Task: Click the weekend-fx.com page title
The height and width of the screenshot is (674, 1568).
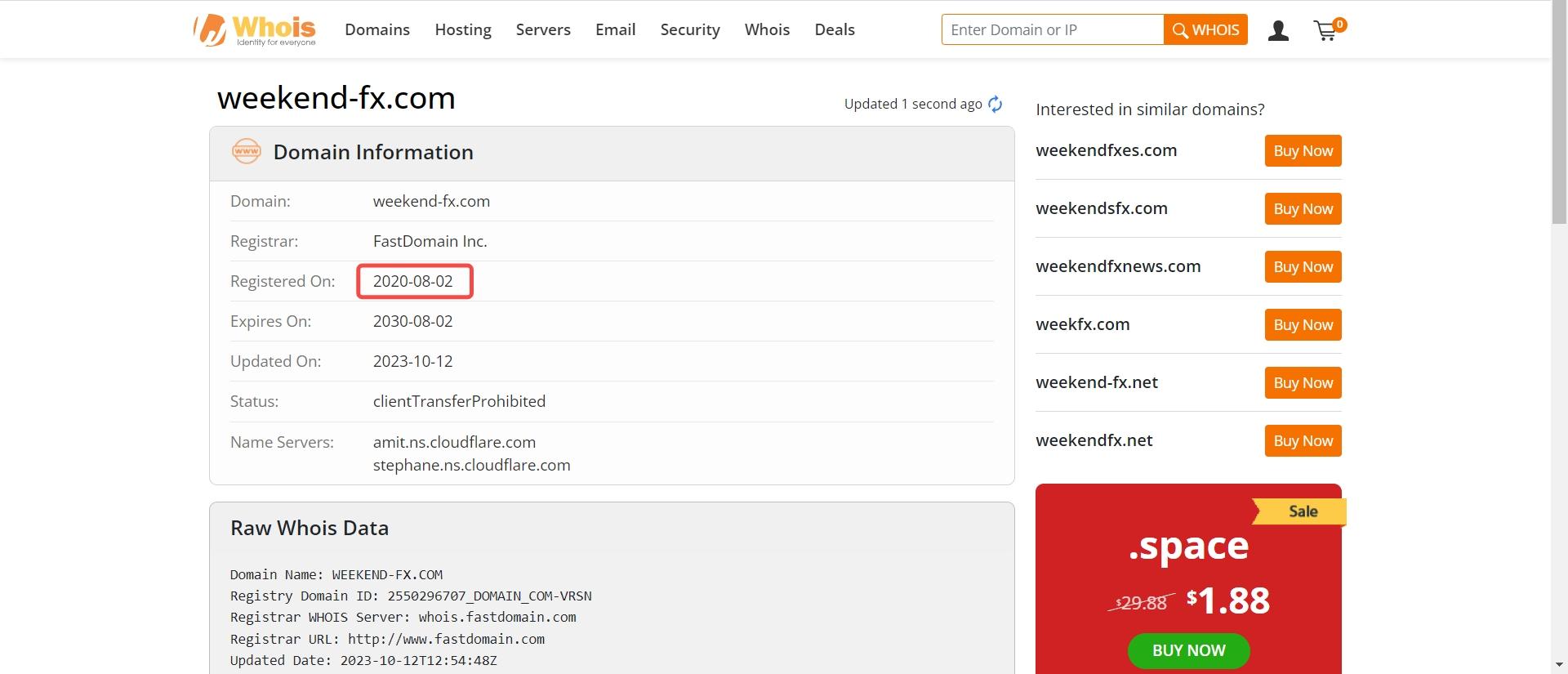Action: (336, 97)
